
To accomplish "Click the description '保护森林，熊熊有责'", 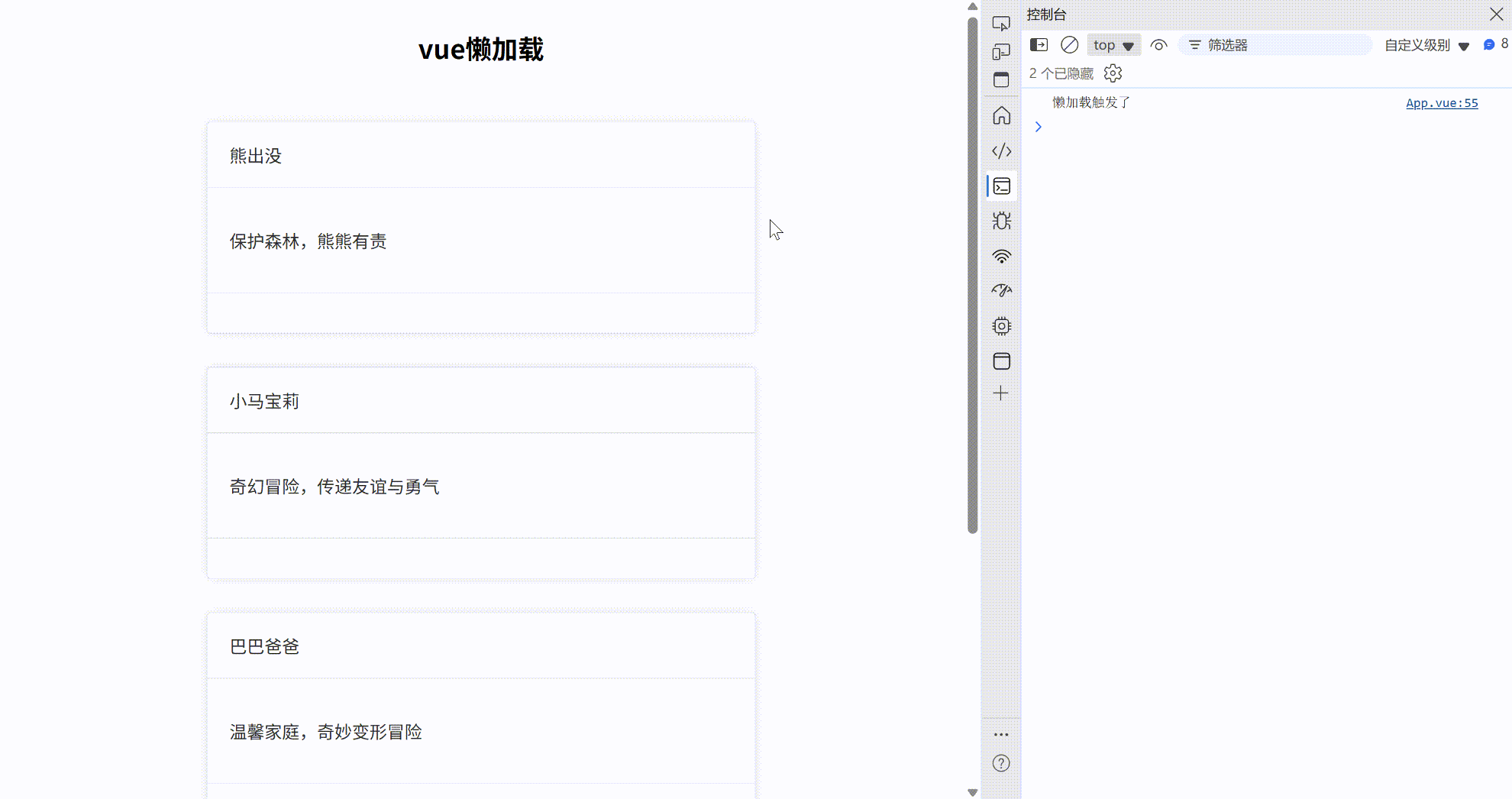I will click(x=309, y=241).
